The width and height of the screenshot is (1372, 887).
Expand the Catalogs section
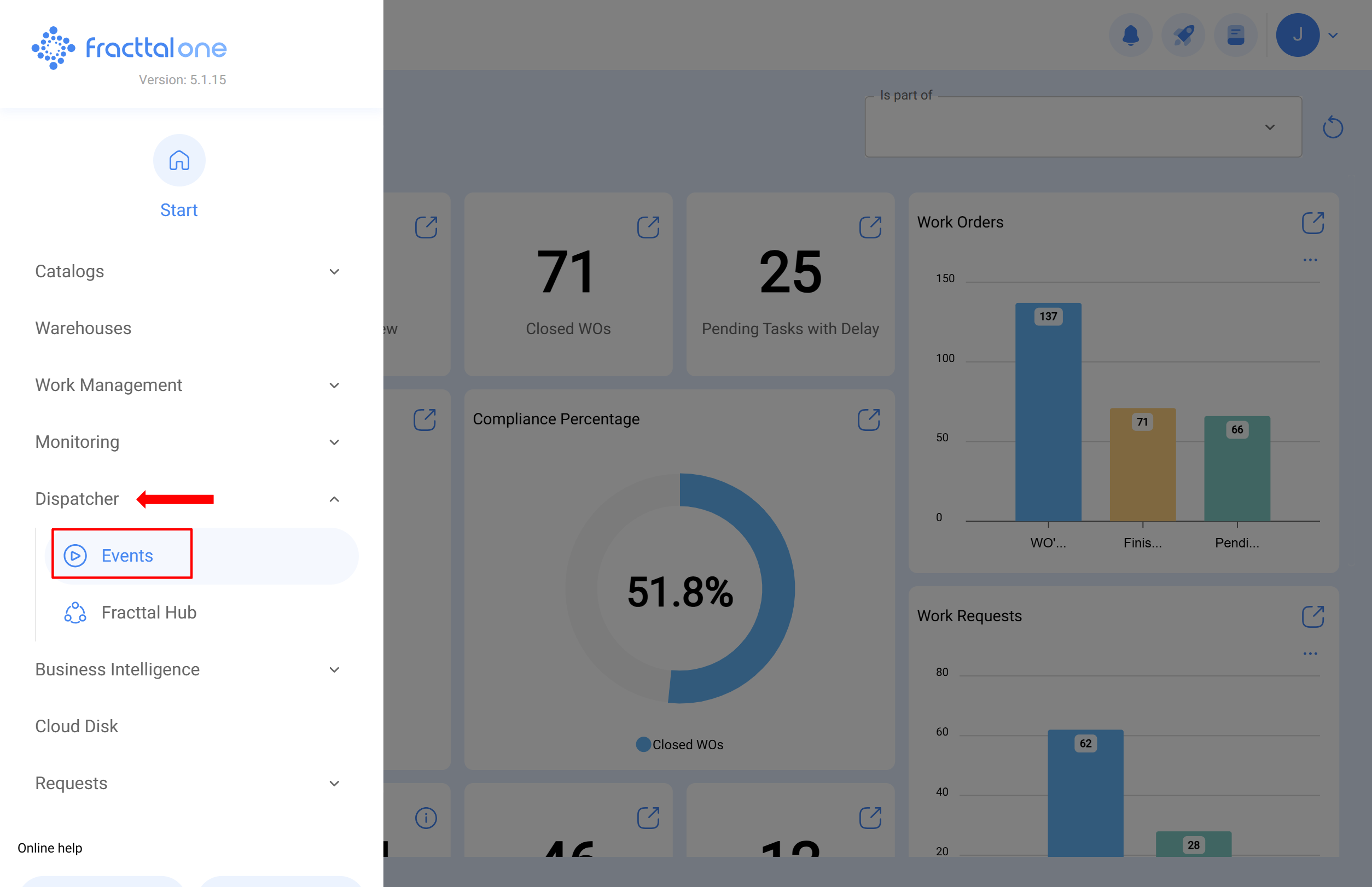tap(334, 271)
